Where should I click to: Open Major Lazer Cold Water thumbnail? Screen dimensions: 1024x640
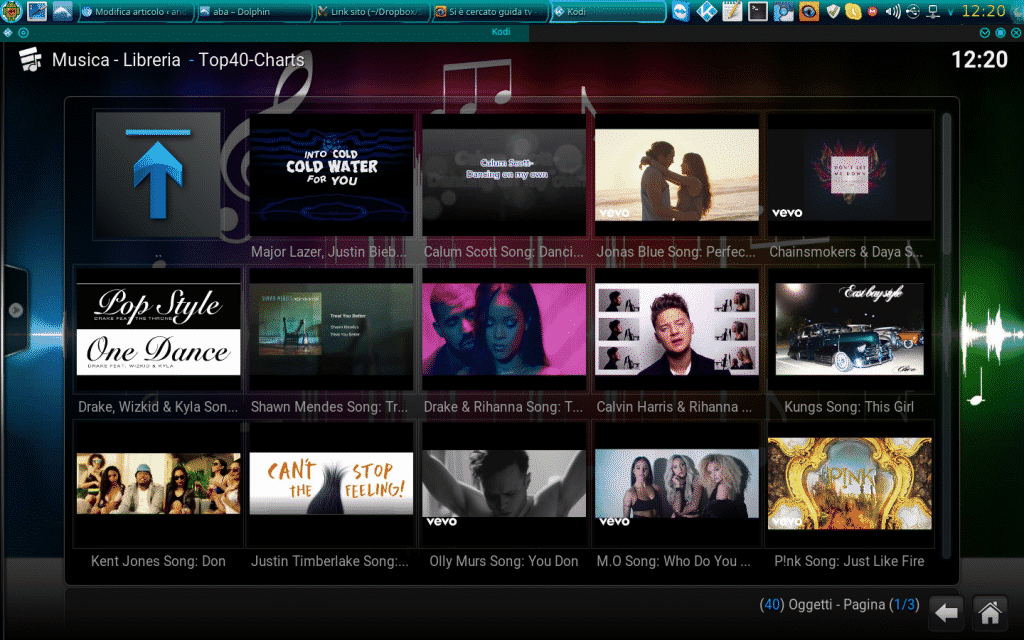pyautogui.click(x=331, y=175)
